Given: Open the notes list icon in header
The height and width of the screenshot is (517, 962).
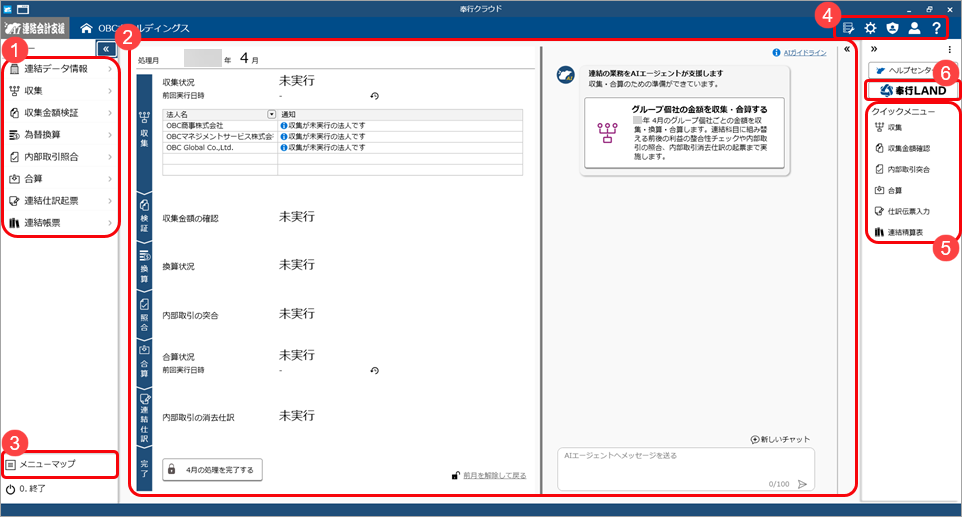Looking at the screenshot, I should click(x=848, y=28).
